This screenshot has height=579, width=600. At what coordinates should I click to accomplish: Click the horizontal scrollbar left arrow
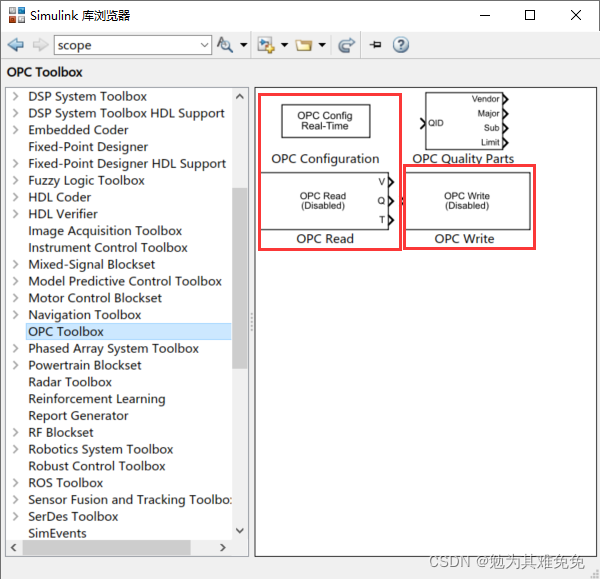(x=14, y=547)
